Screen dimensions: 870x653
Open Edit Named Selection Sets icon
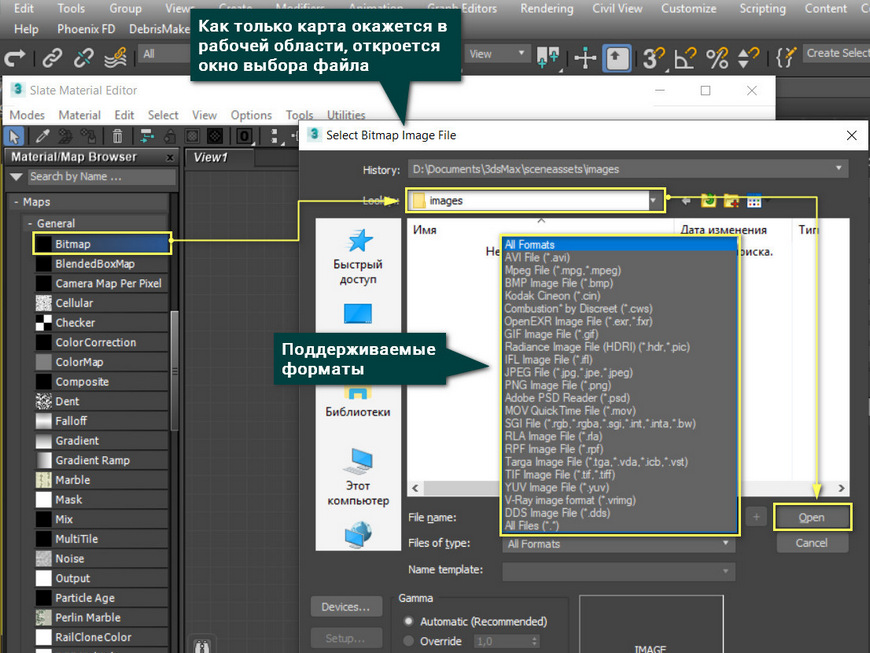(x=786, y=57)
